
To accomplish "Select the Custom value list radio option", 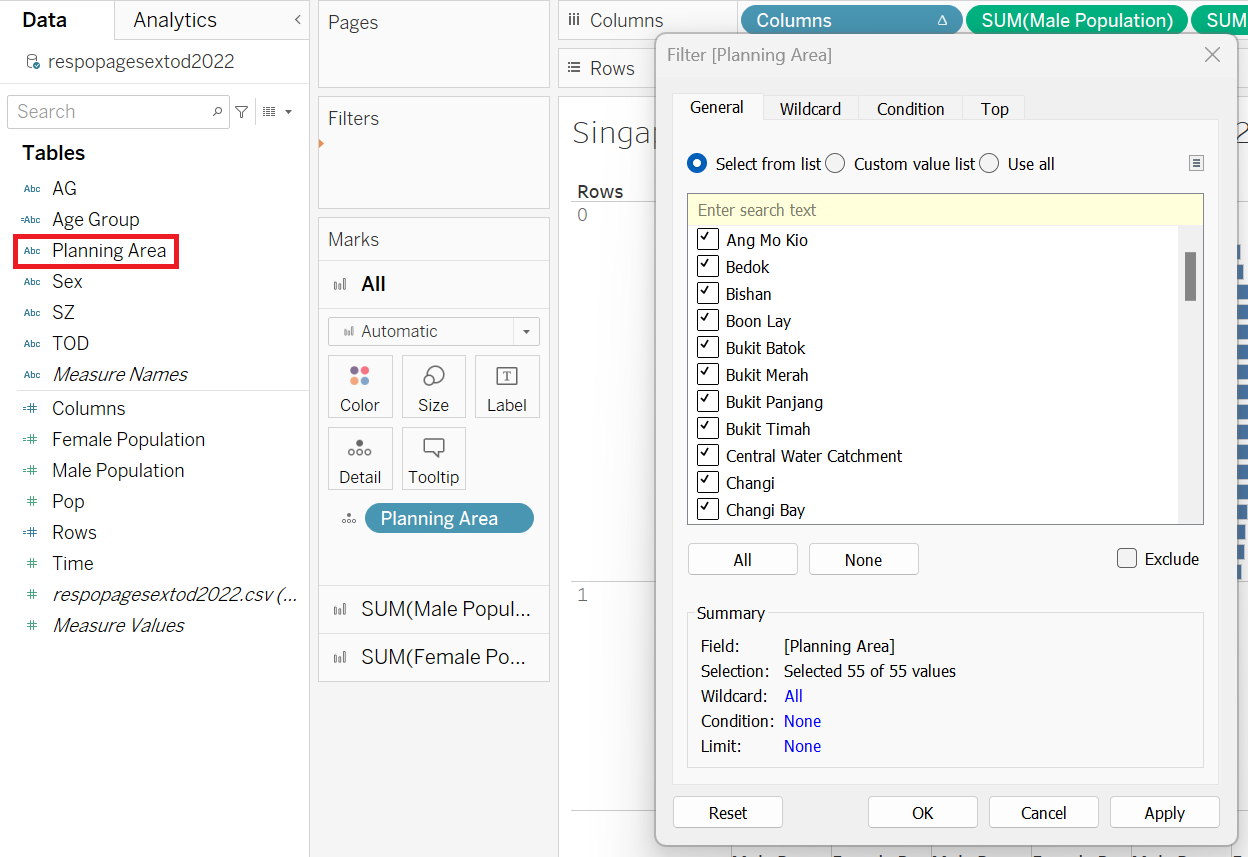I will (835, 164).
